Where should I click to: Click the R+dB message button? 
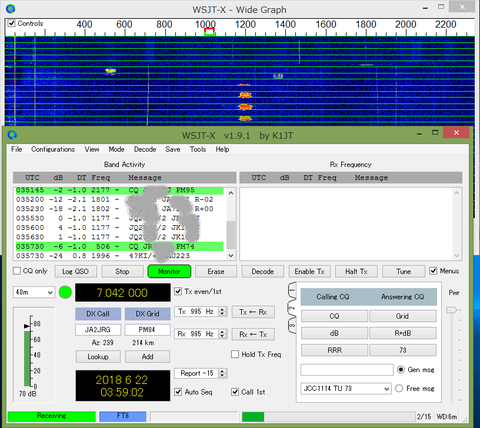click(403, 333)
